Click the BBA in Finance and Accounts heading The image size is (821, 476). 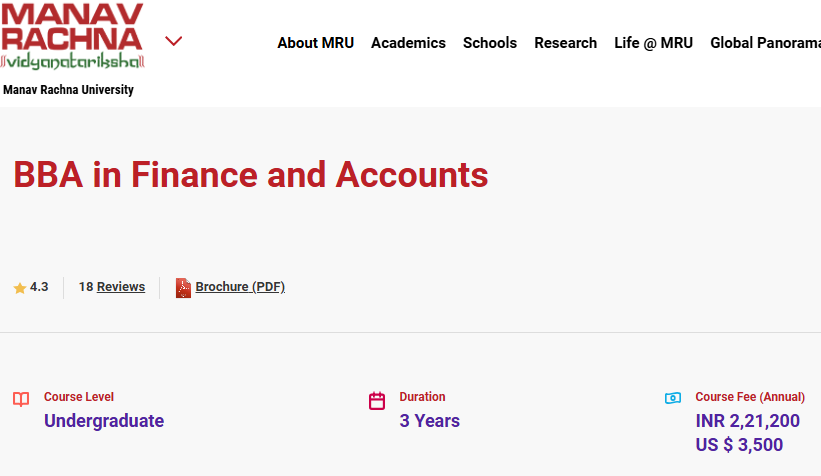tap(251, 175)
